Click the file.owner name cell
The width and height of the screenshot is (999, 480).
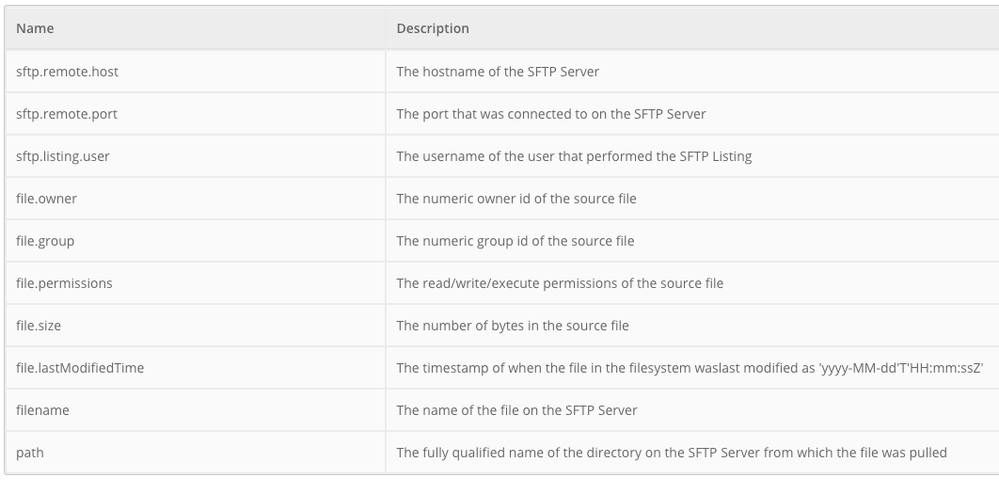46,198
